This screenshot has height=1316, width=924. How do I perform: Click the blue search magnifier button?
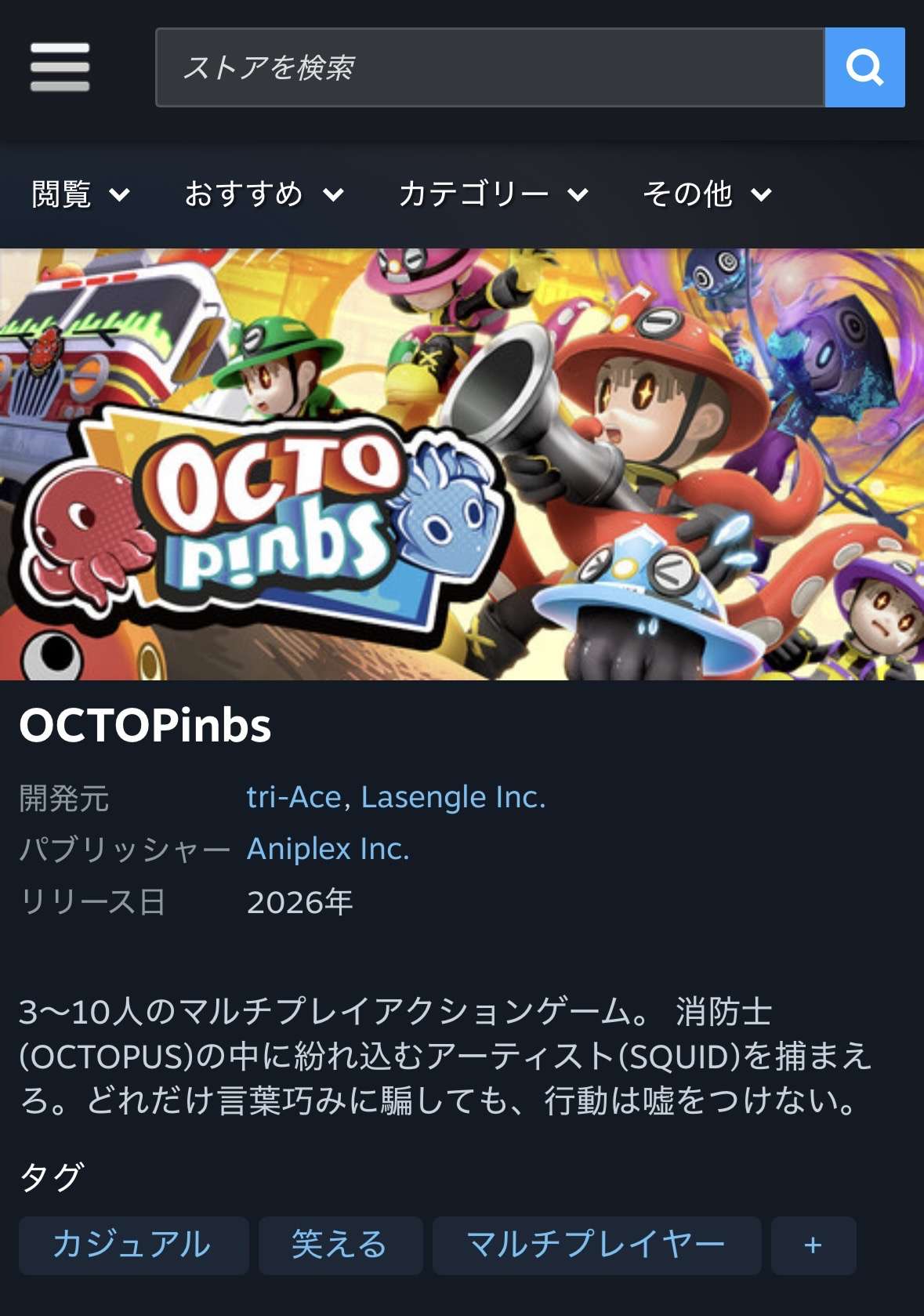(x=864, y=67)
